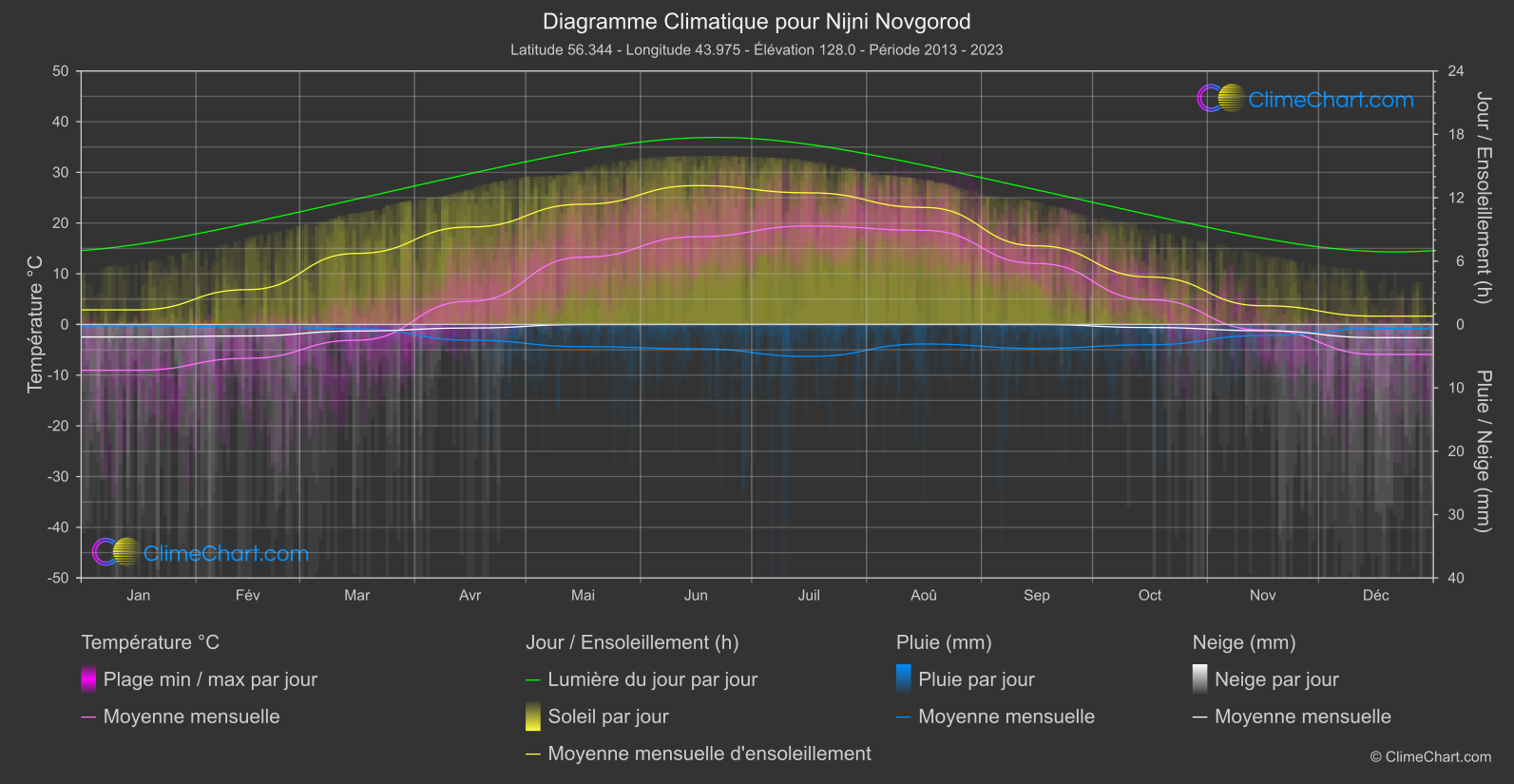
Task: Toggle the 'Soleil par jour' yellow legend swatch
Action: coord(533,717)
